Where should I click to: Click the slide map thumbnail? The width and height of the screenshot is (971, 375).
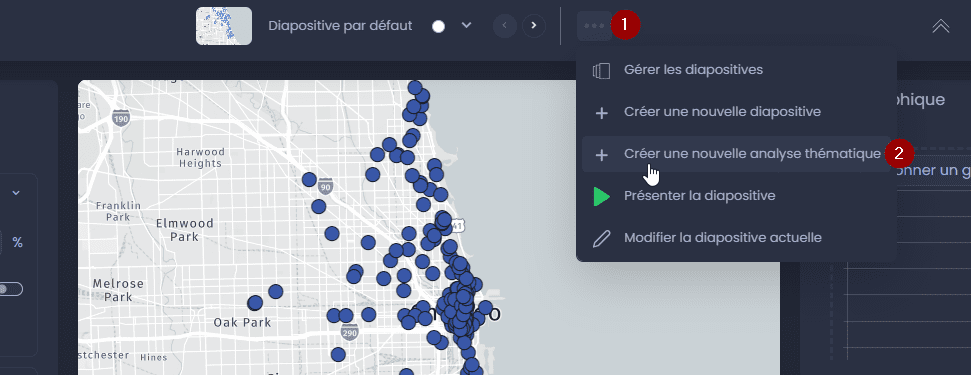coord(224,26)
